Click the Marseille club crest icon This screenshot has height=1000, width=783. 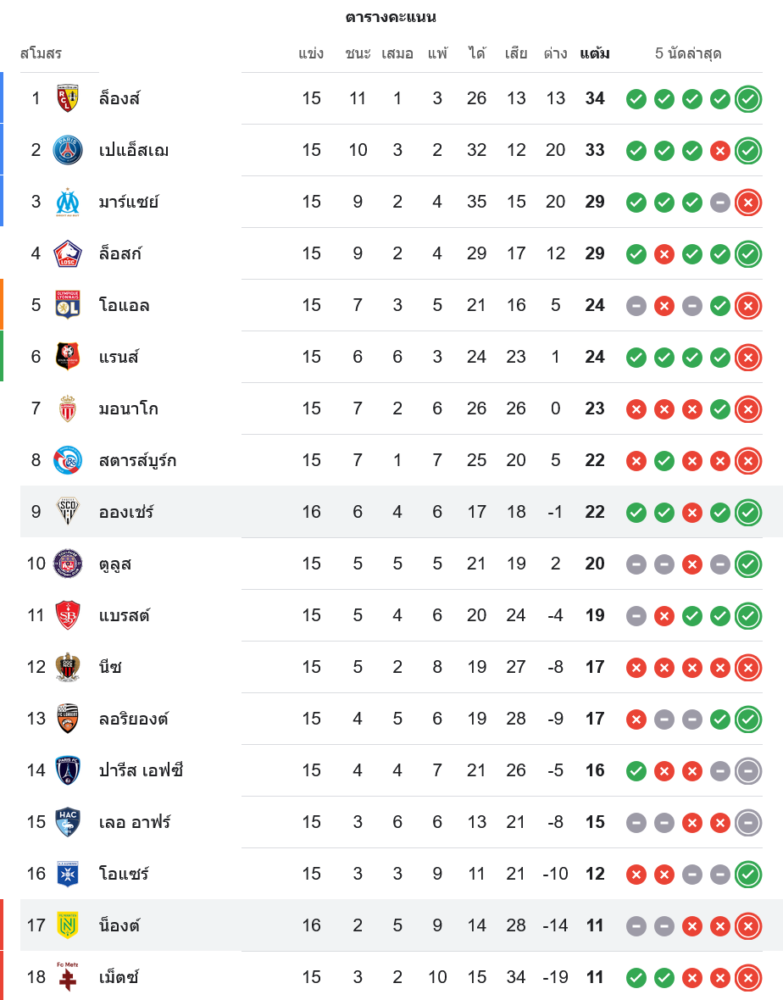(67, 202)
